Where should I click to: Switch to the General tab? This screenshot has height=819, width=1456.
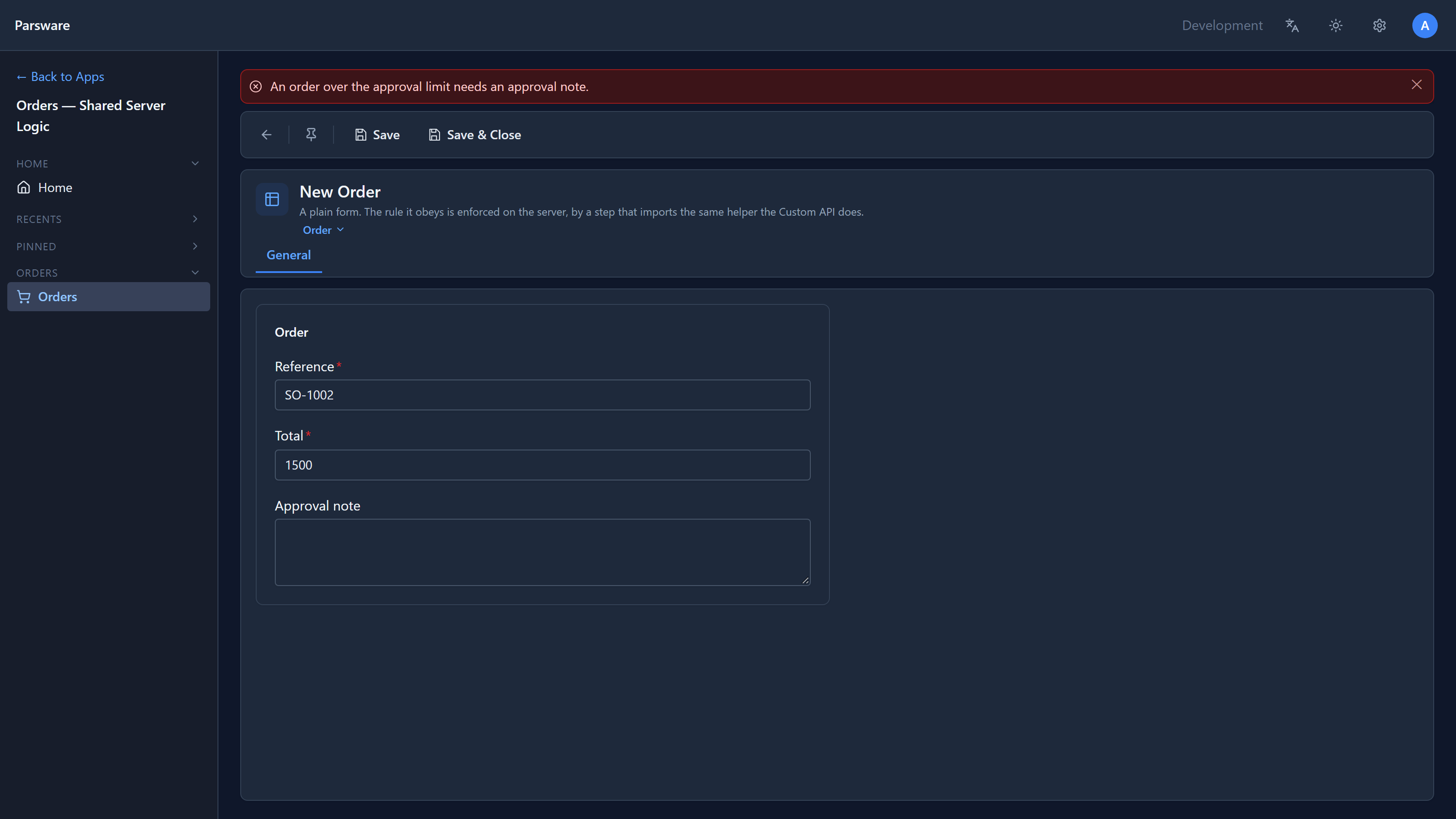(288, 255)
